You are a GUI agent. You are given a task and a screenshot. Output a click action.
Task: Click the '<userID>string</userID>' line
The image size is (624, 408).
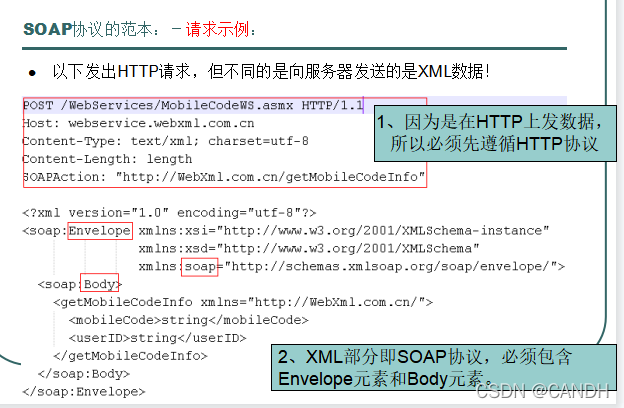point(158,338)
